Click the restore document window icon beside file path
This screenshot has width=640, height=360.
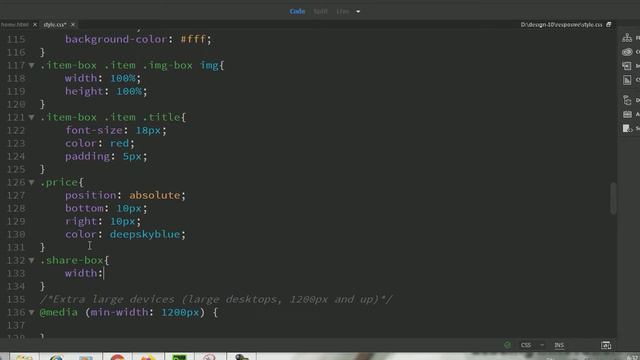point(609,24)
